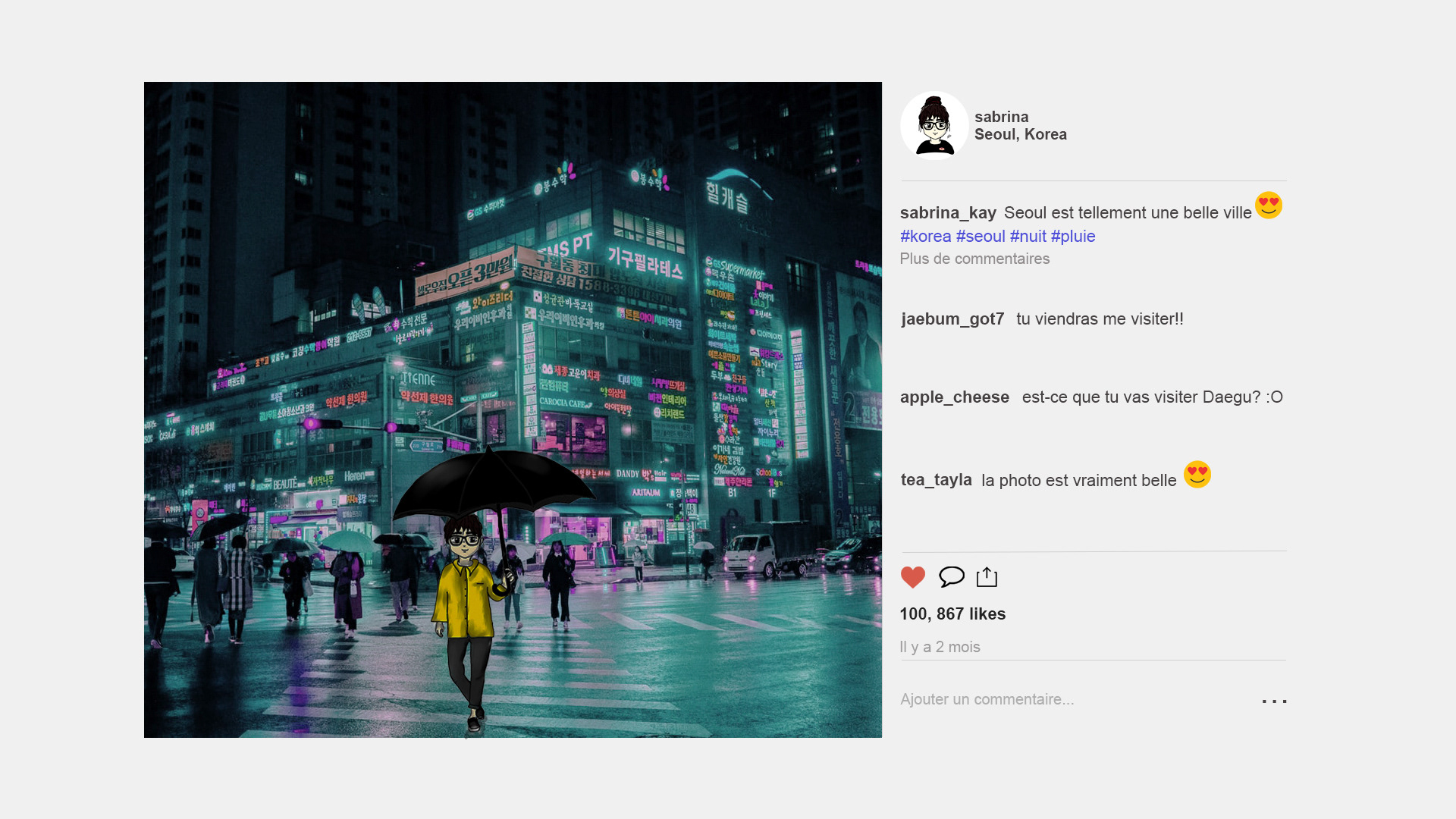1456x819 pixels.
Task: Click the heart-eyes emoji in sabrina_kay's caption
Action: click(1269, 205)
